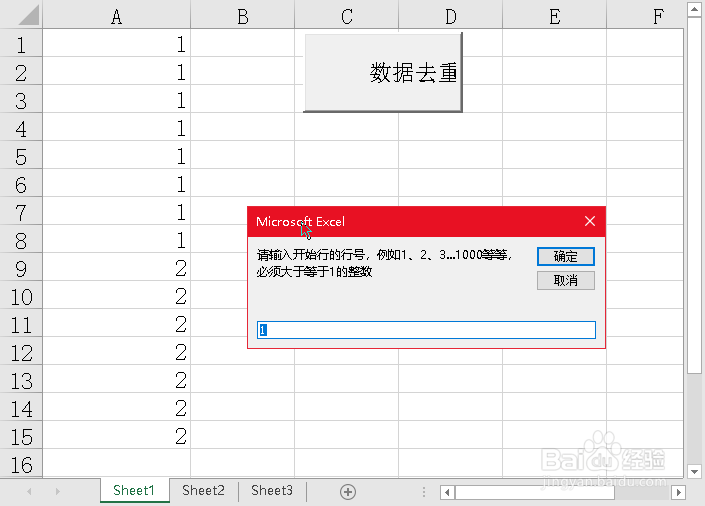Select row 9 header
The image size is (705, 506).
point(21,268)
